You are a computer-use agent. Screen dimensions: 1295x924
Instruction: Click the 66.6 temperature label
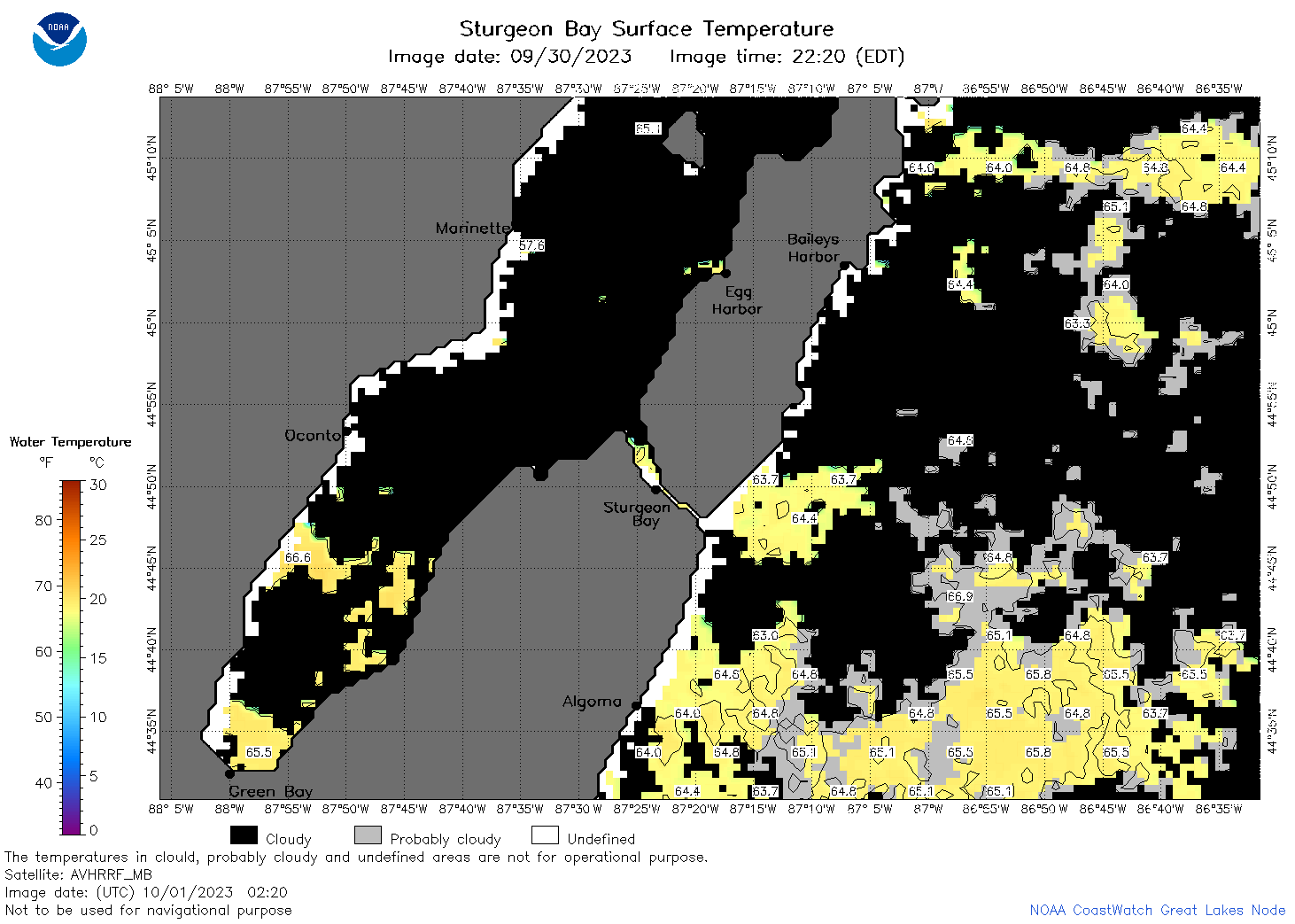pos(298,557)
